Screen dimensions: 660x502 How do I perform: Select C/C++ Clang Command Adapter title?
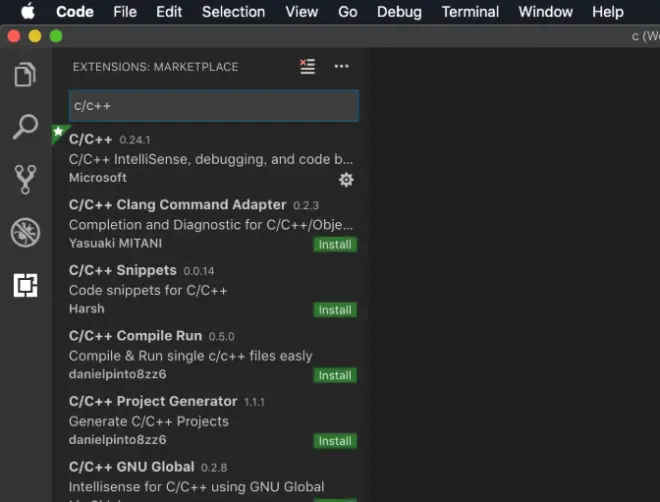point(178,205)
